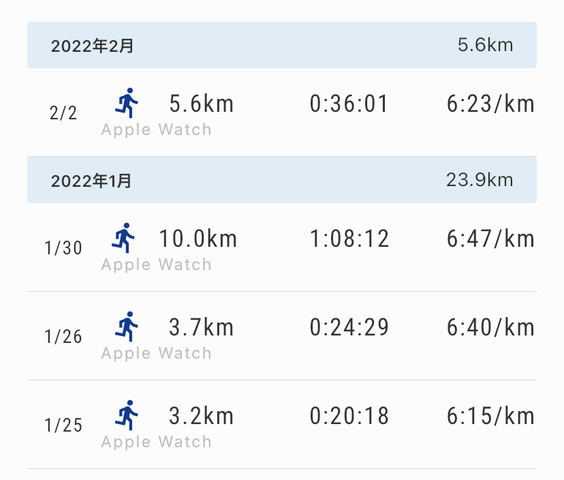The image size is (564, 480).
Task: Tap the 0:36:01 duration
Action: pyautogui.click(x=349, y=104)
